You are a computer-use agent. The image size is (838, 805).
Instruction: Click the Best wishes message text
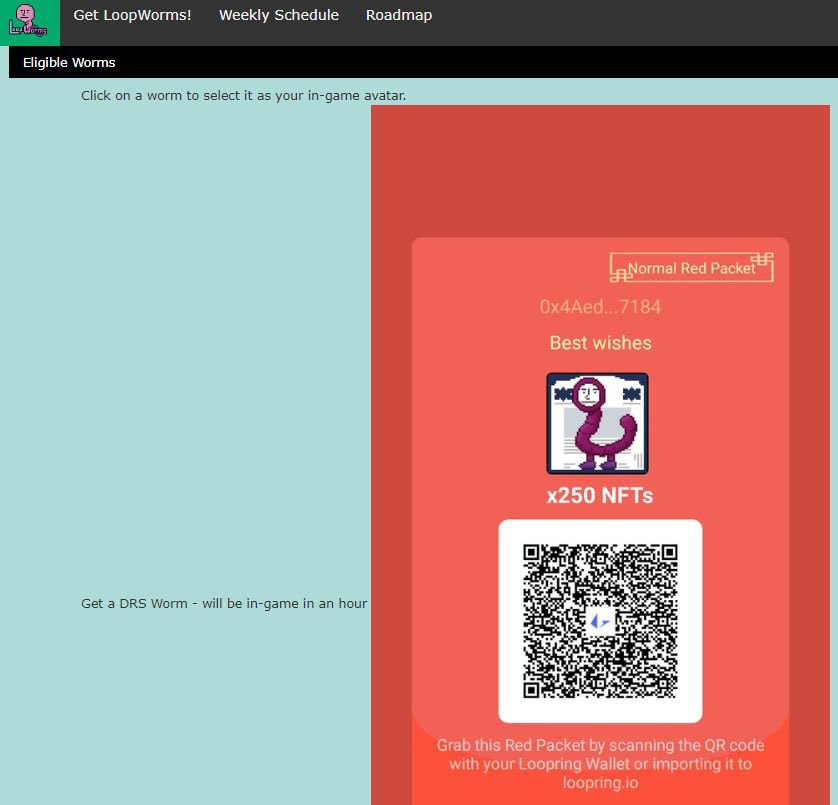click(x=600, y=343)
